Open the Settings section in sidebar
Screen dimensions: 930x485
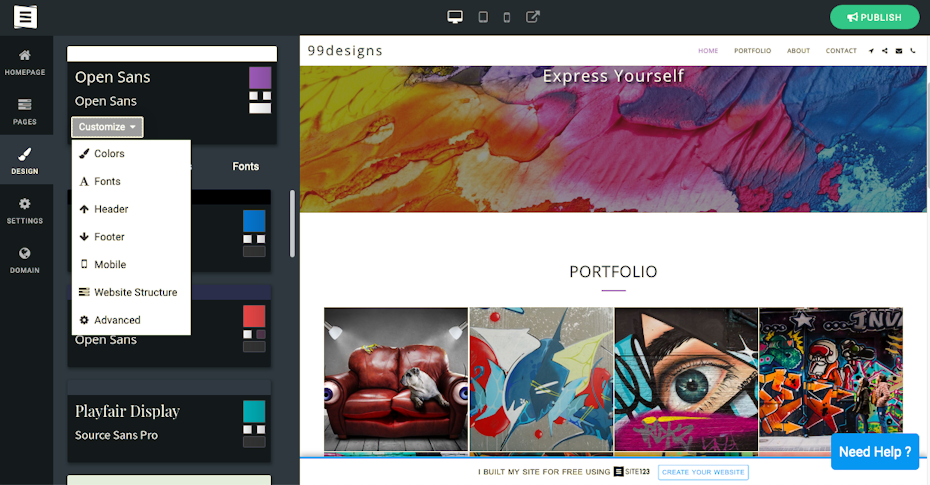pyautogui.click(x=25, y=210)
